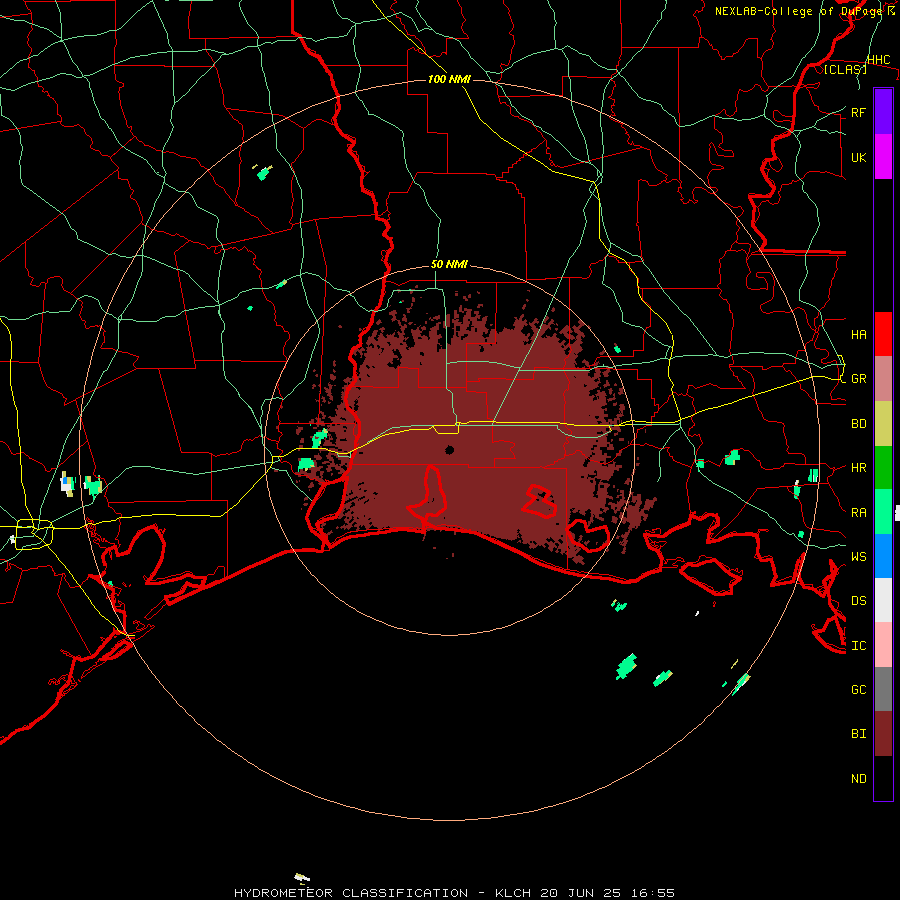Click the ND black legend swatch
The height and width of the screenshot is (900, 900).
pos(883,778)
